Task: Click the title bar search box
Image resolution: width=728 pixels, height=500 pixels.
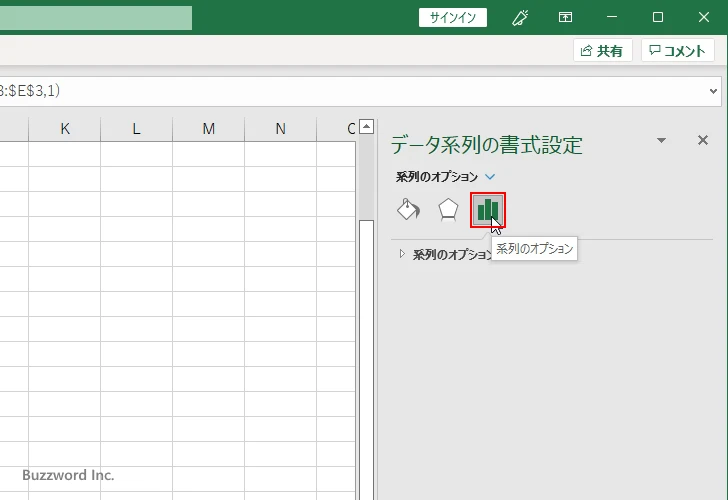Action: 96,18
